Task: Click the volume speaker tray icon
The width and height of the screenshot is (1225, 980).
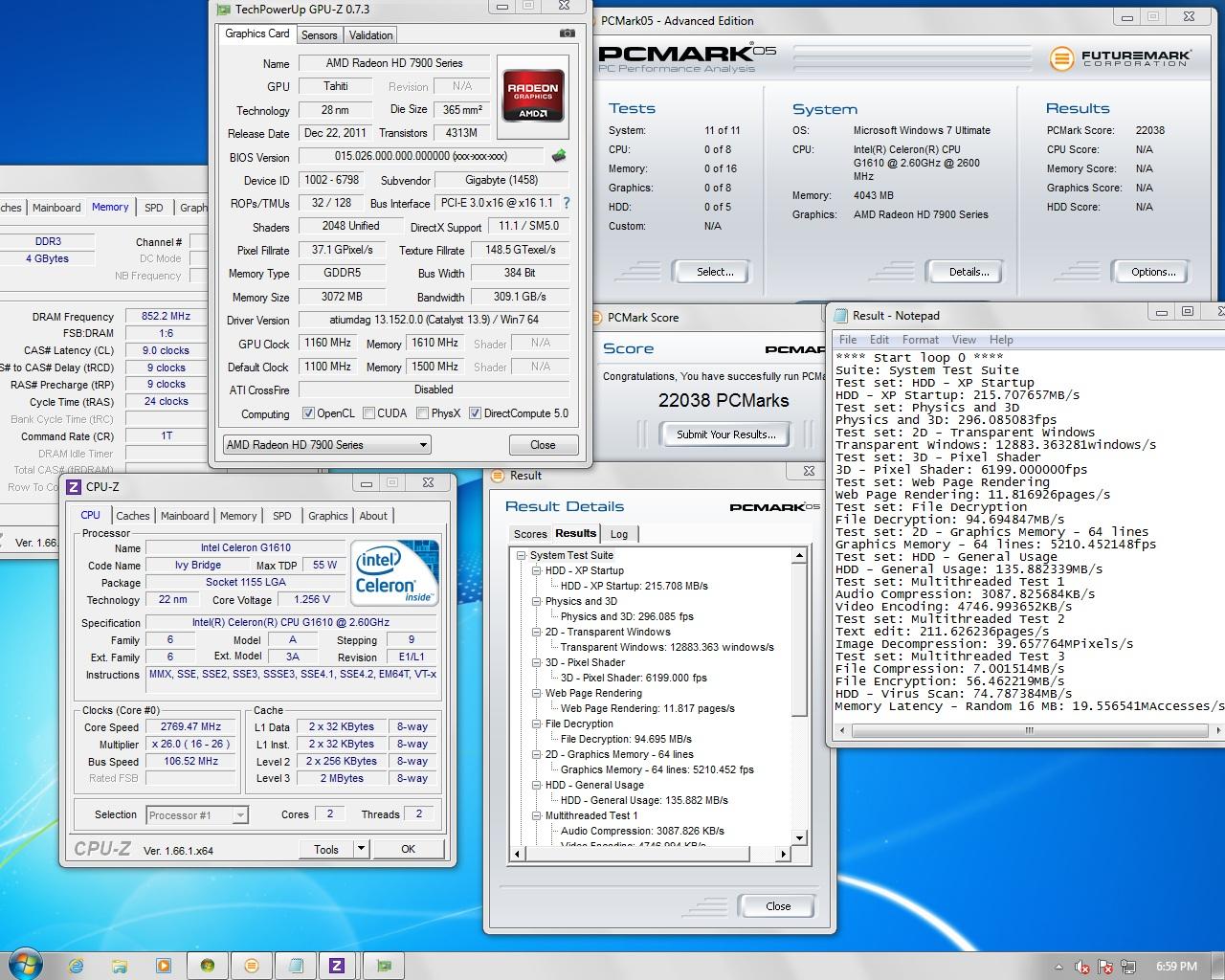Action: (x=1082, y=967)
